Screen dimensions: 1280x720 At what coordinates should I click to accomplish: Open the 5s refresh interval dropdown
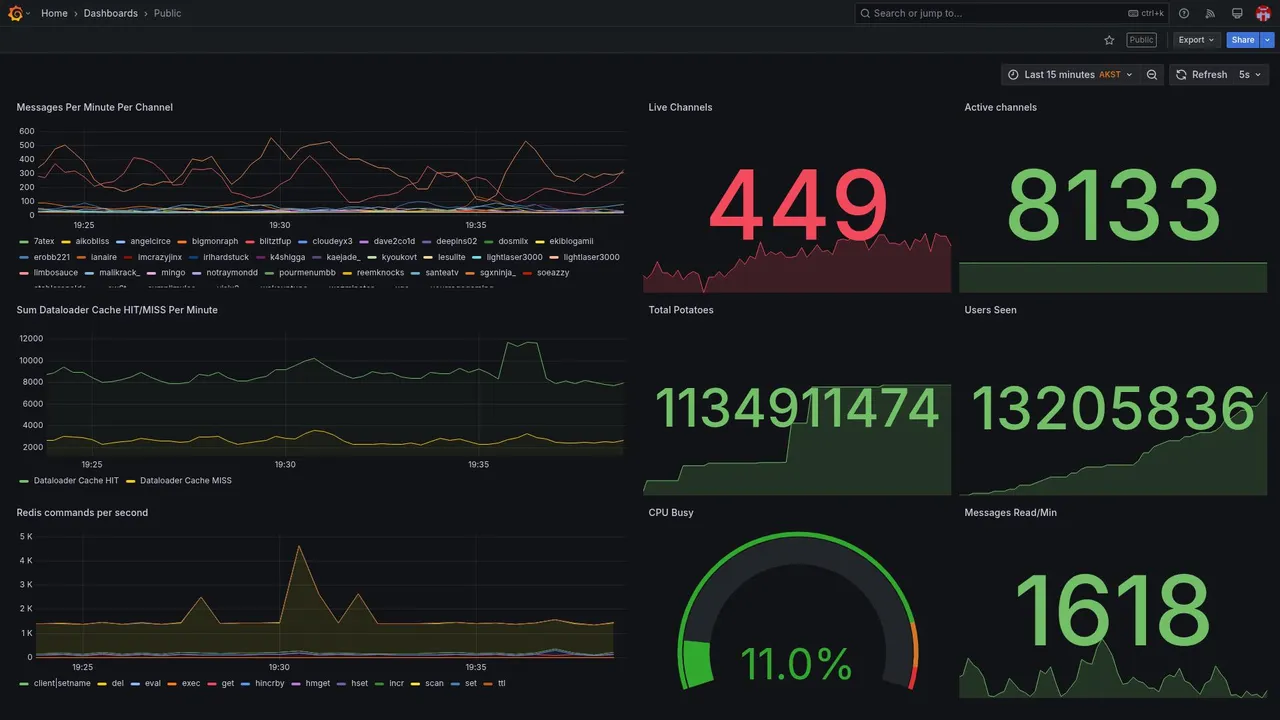pos(1251,75)
